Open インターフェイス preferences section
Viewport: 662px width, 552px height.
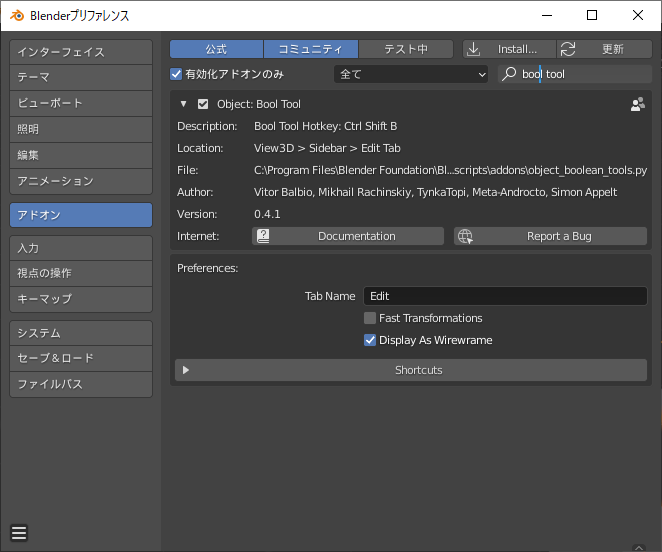point(81,52)
